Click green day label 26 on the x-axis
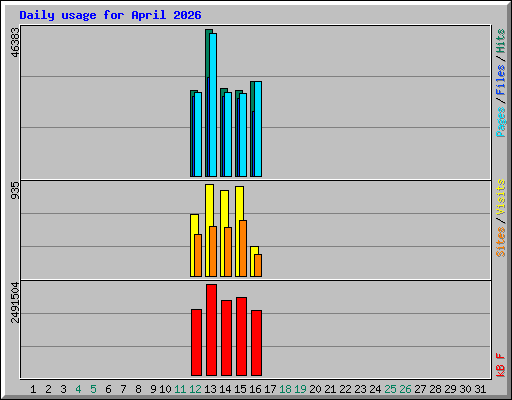The height and width of the screenshot is (400, 512). [x=405, y=389]
